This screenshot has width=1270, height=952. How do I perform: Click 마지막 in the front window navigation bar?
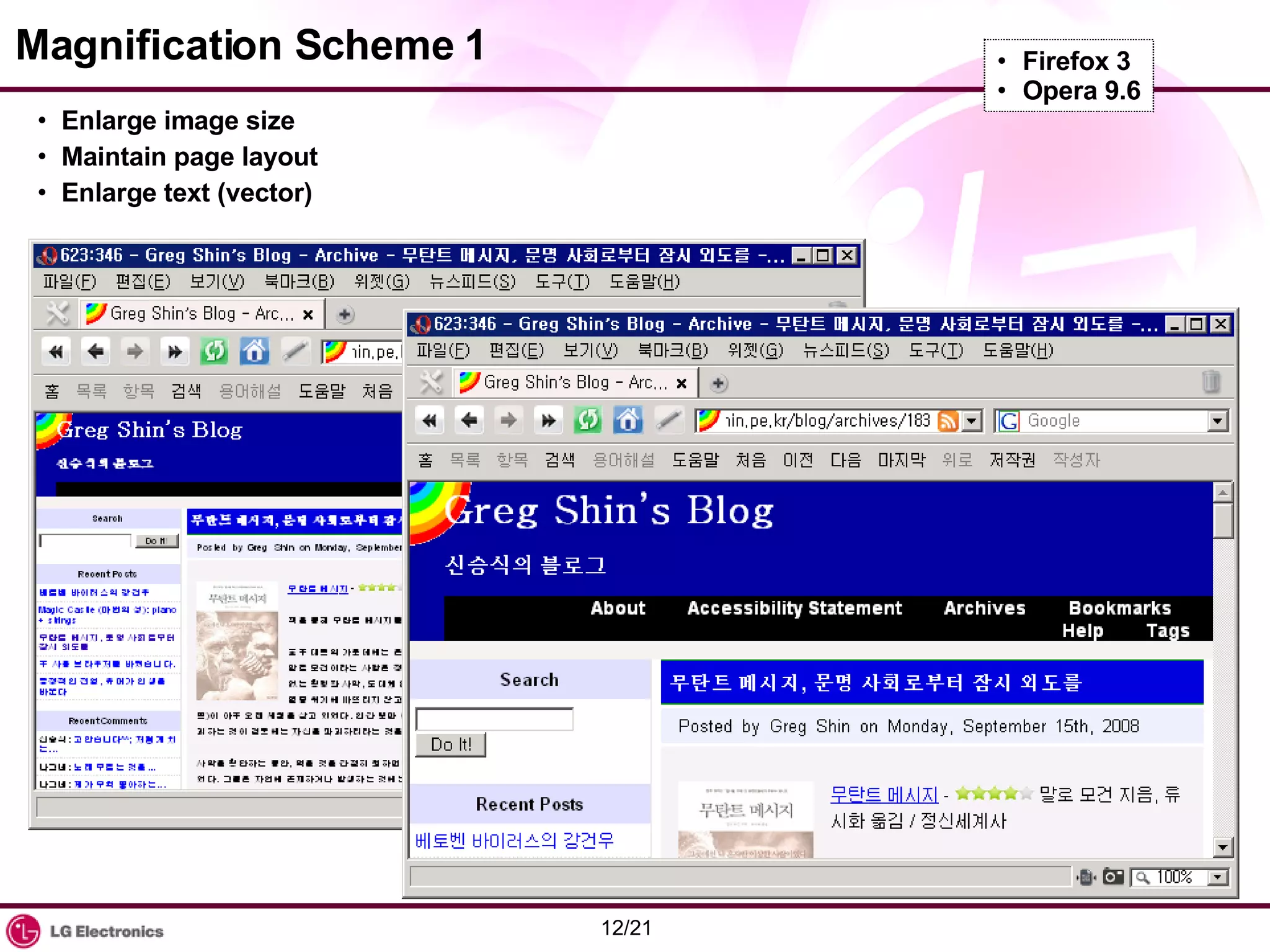[x=902, y=460]
